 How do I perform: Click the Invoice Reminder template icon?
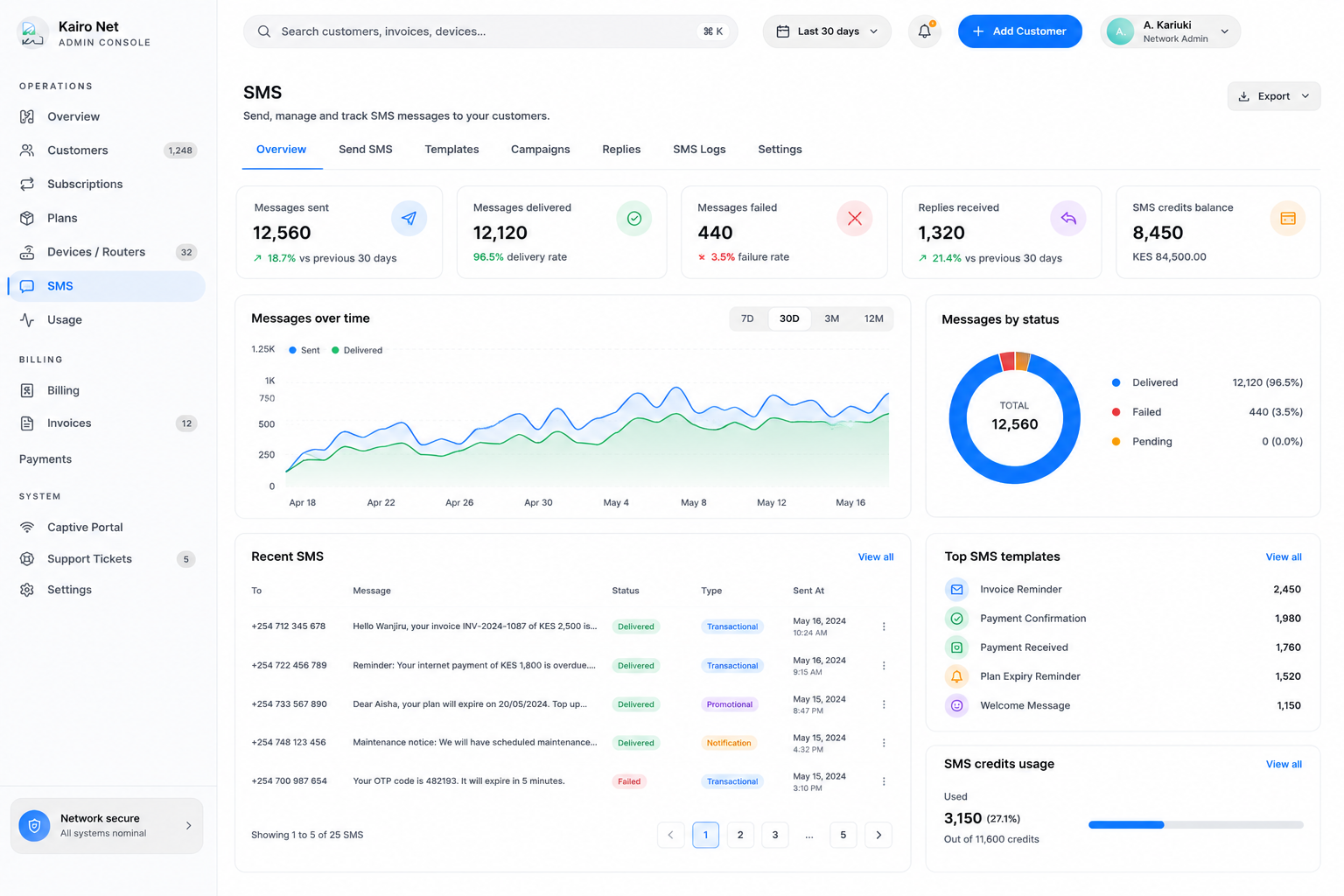[x=956, y=590]
